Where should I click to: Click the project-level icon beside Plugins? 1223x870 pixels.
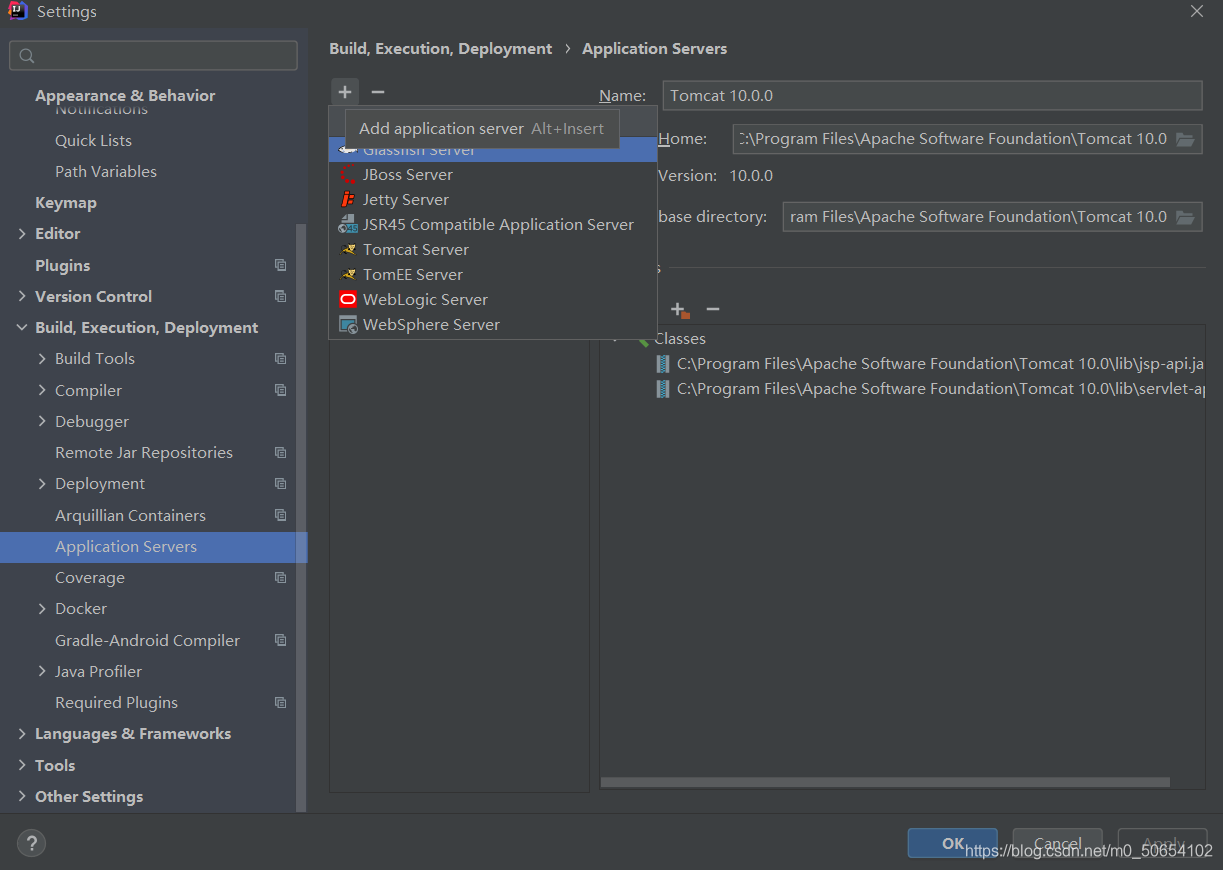[280, 266]
